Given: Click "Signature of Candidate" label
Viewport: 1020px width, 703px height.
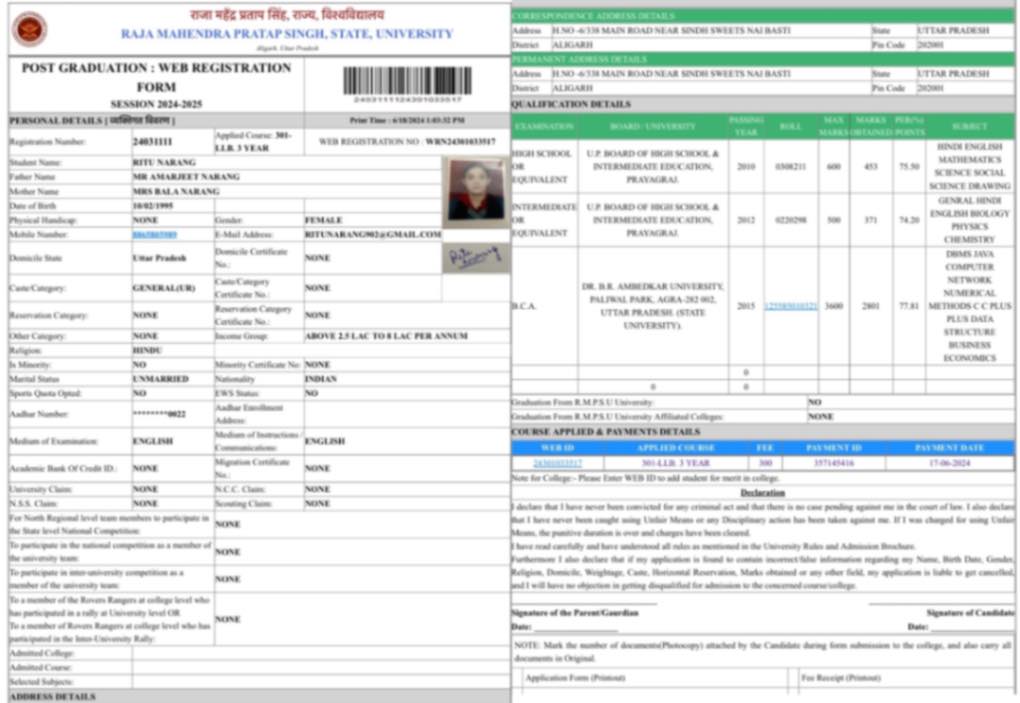Looking at the screenshot, I should (970, 613).
